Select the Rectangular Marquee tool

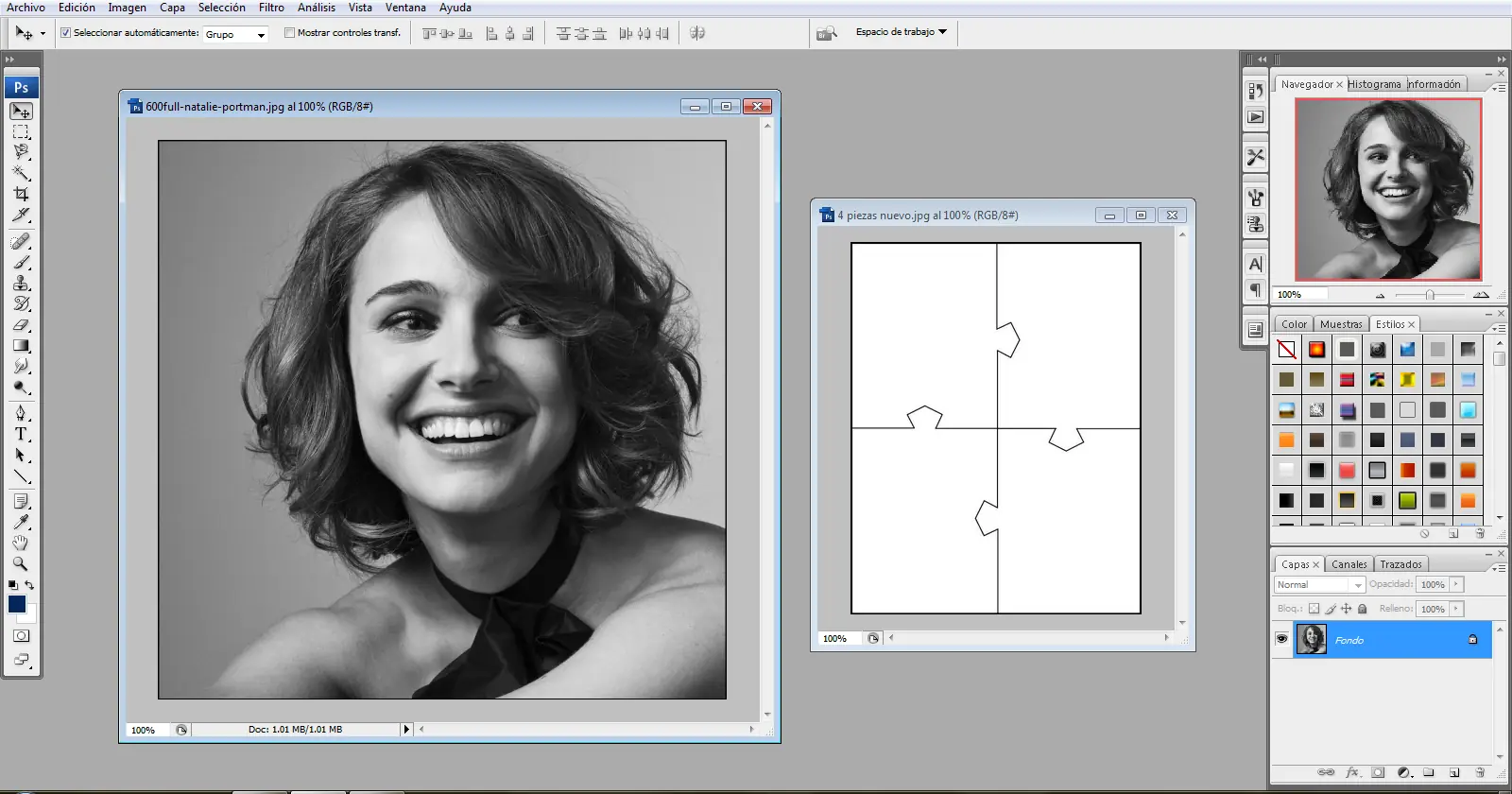click(21, 132)
